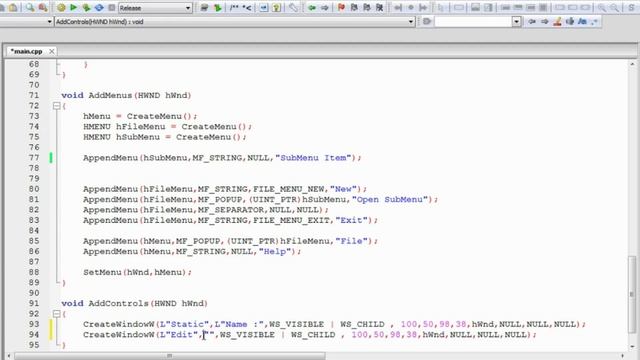The width and height of the screenshot is (640, 360).
Task: Collapse the AddMenus function fold marker
Action: [x=56, y=106]
